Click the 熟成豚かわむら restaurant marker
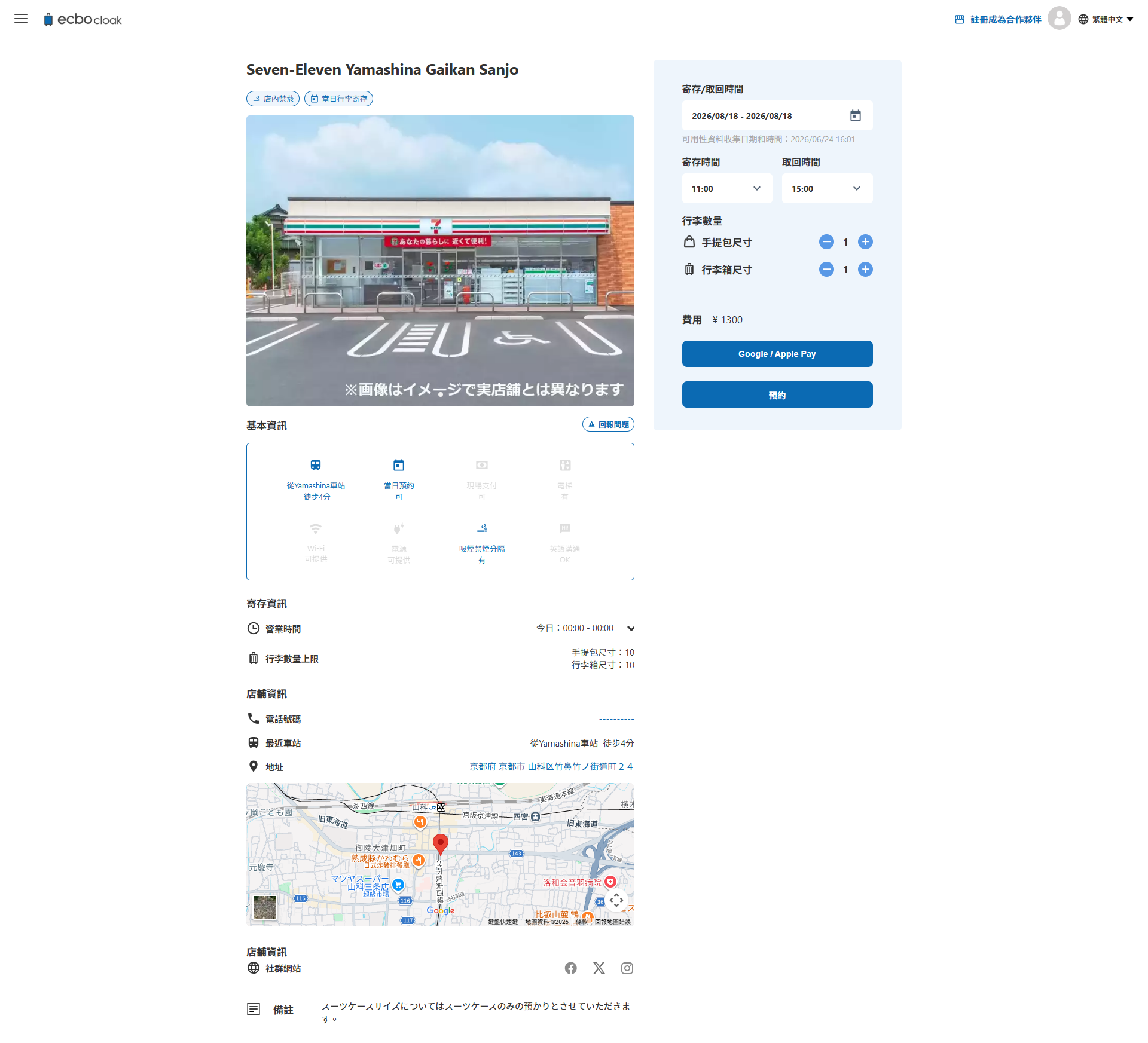Screen dimensions: 1148x1043 419,860
